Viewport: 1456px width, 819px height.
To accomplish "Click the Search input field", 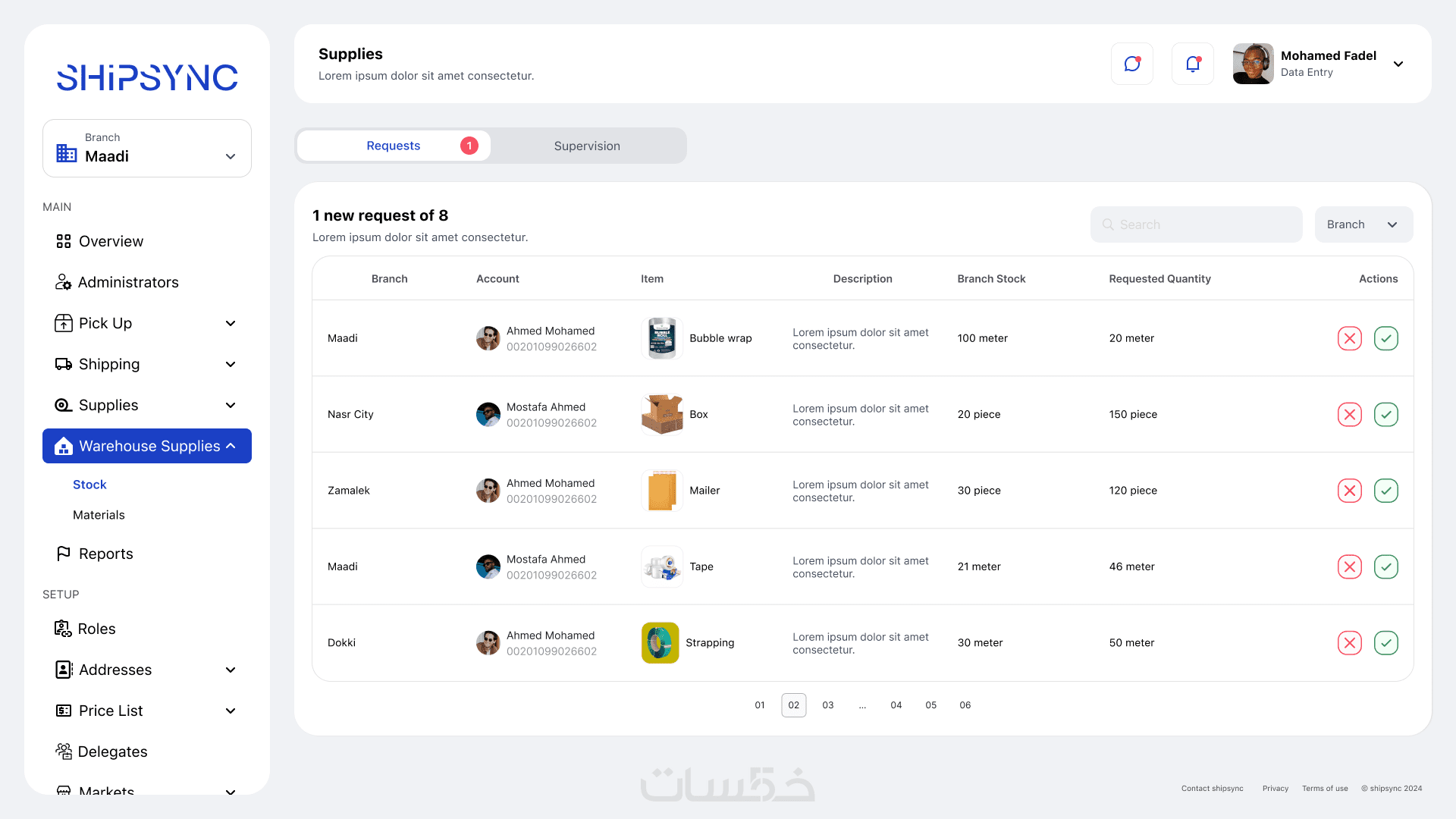I will pyautogui.click(x=1197, y=224).
